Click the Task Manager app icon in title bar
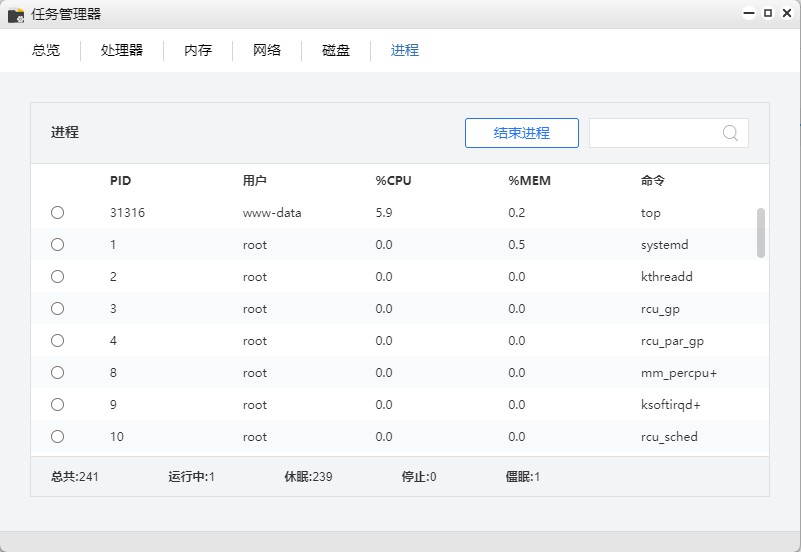 (16, 15)
